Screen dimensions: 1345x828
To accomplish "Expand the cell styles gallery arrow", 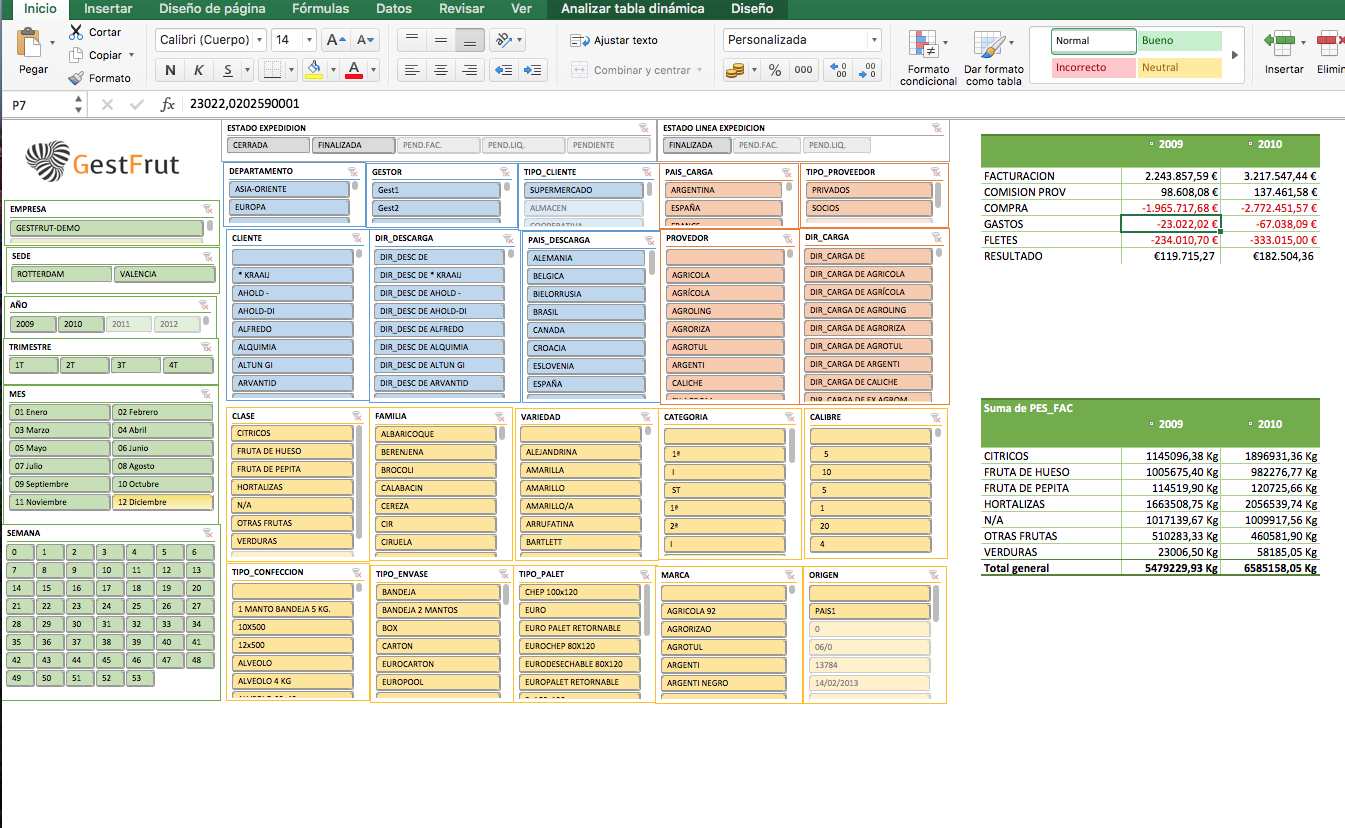I will [1234, 55].
